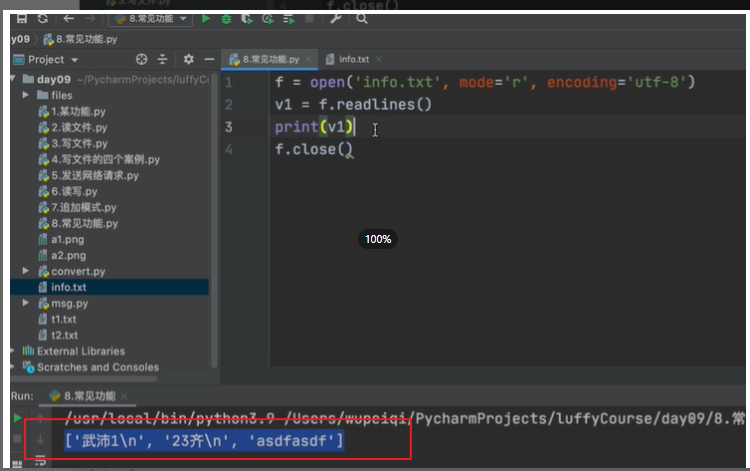
Task: Select a2.png in the project tree
Action: [x=68, y=255]
